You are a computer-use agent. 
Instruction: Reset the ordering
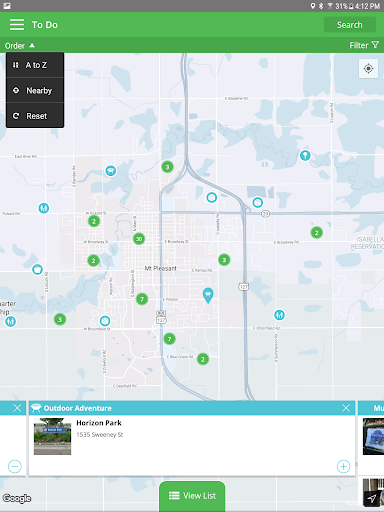(35, 116)
